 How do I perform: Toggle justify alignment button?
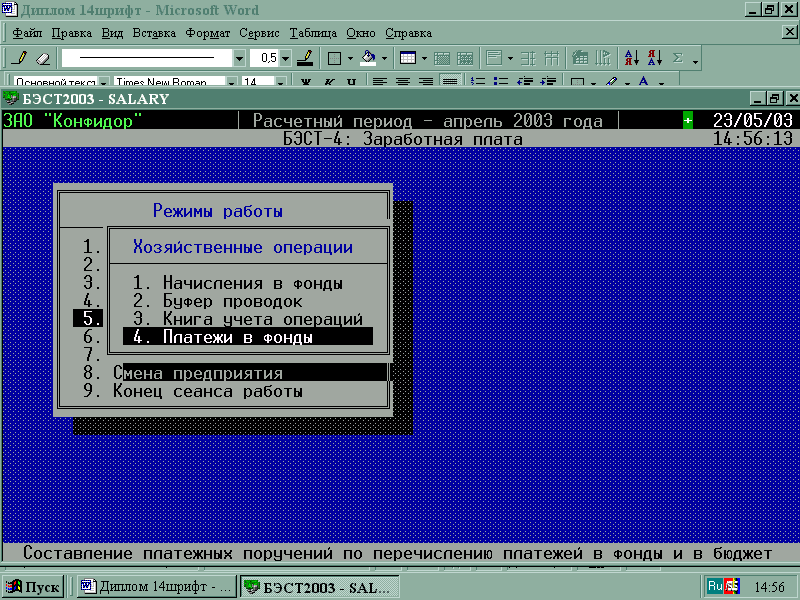[449, 82]
